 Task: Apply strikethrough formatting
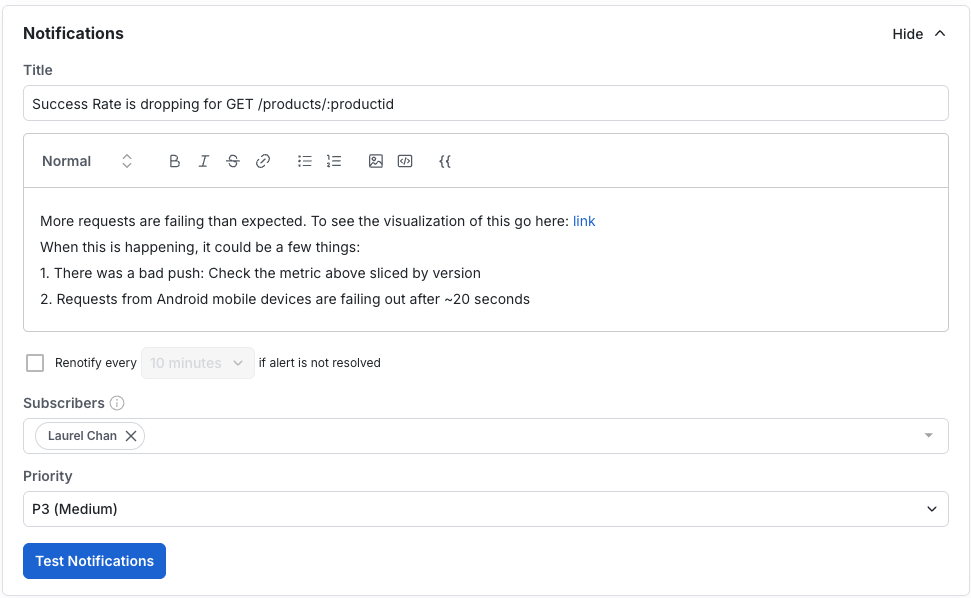point(232,161)
